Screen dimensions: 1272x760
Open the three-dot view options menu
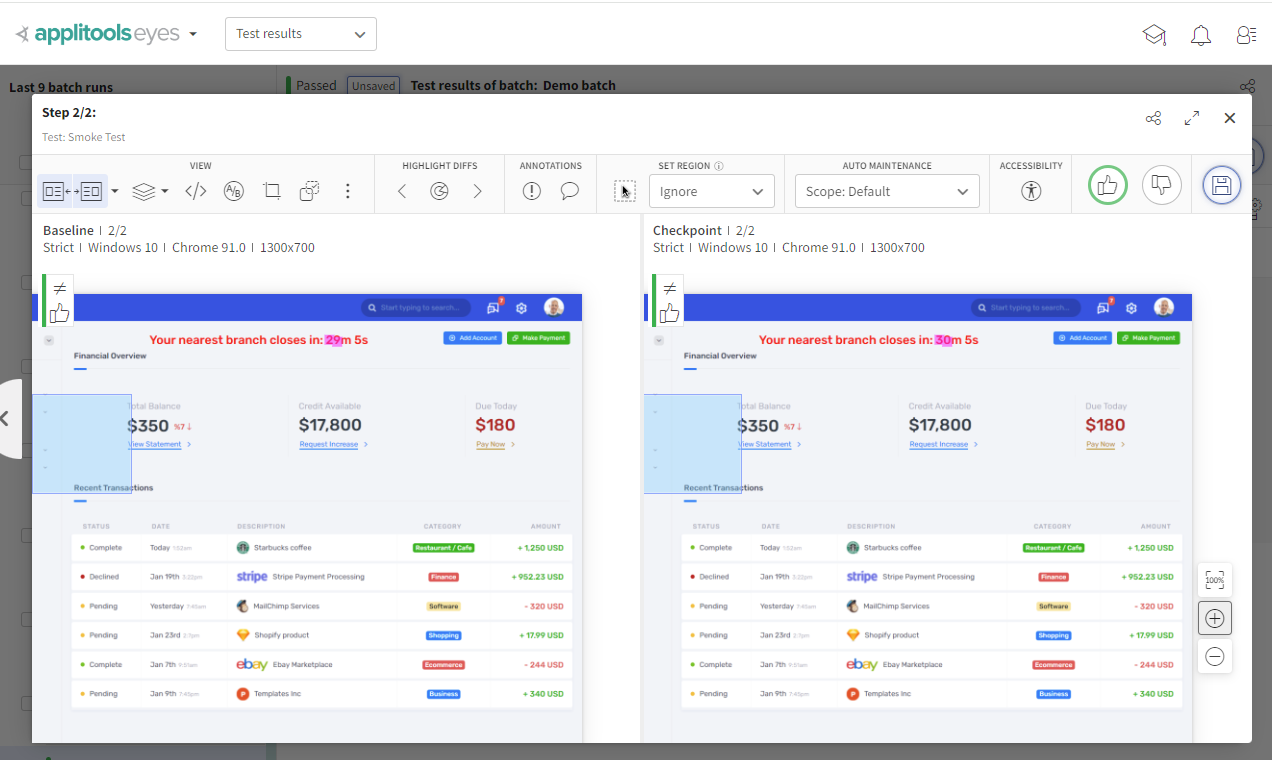tap(347, 190)
